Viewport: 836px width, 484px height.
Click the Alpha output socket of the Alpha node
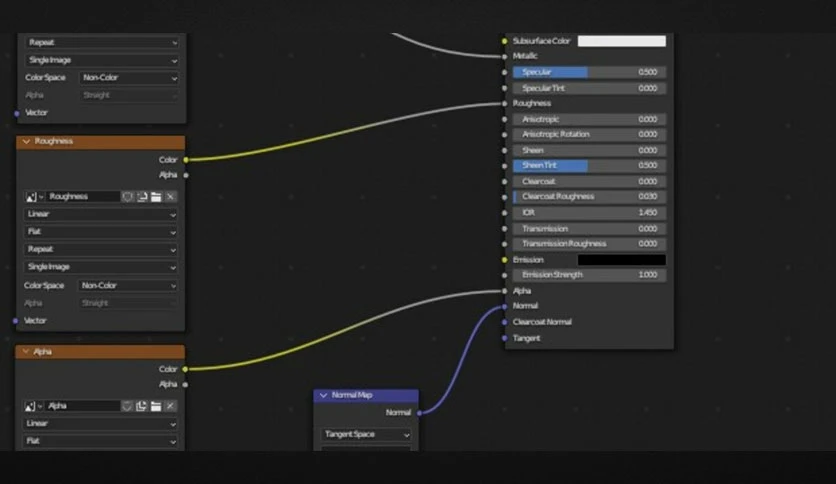pos(185,384)
